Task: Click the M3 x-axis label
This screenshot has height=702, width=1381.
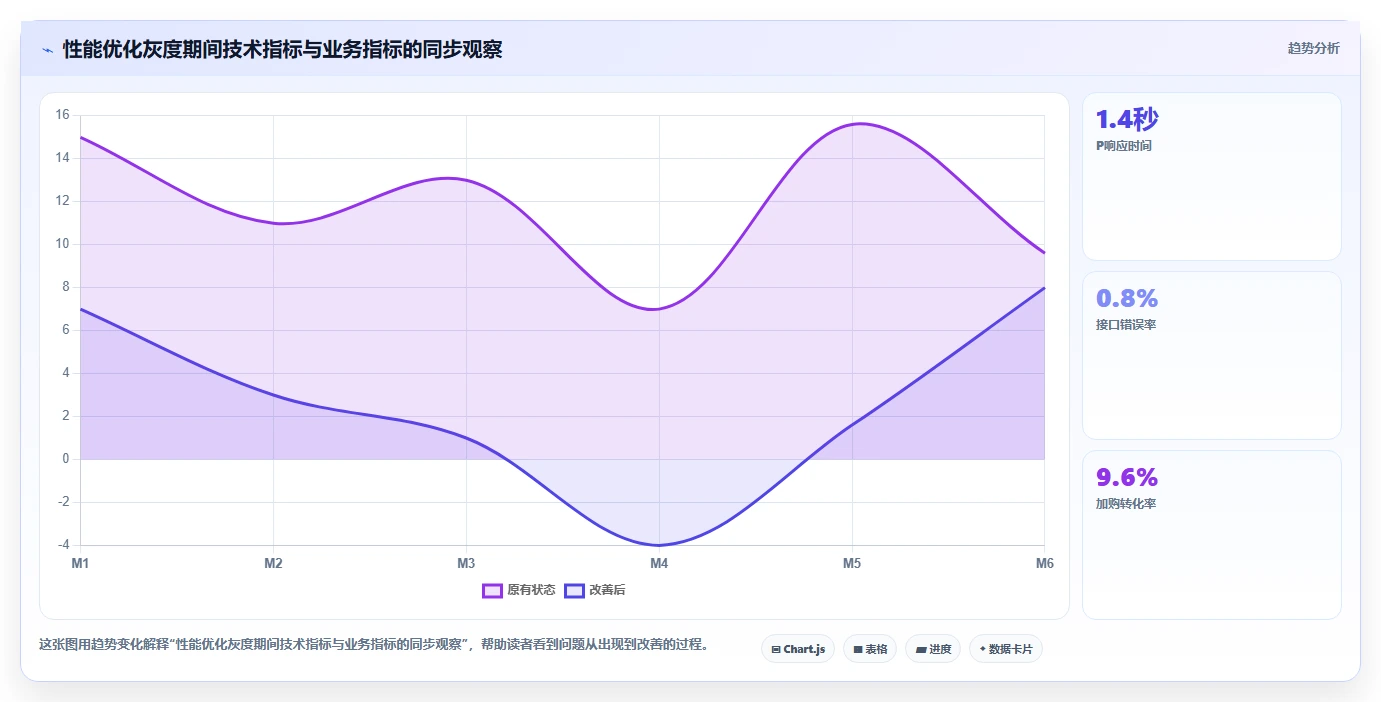Action: pos(466,563)
